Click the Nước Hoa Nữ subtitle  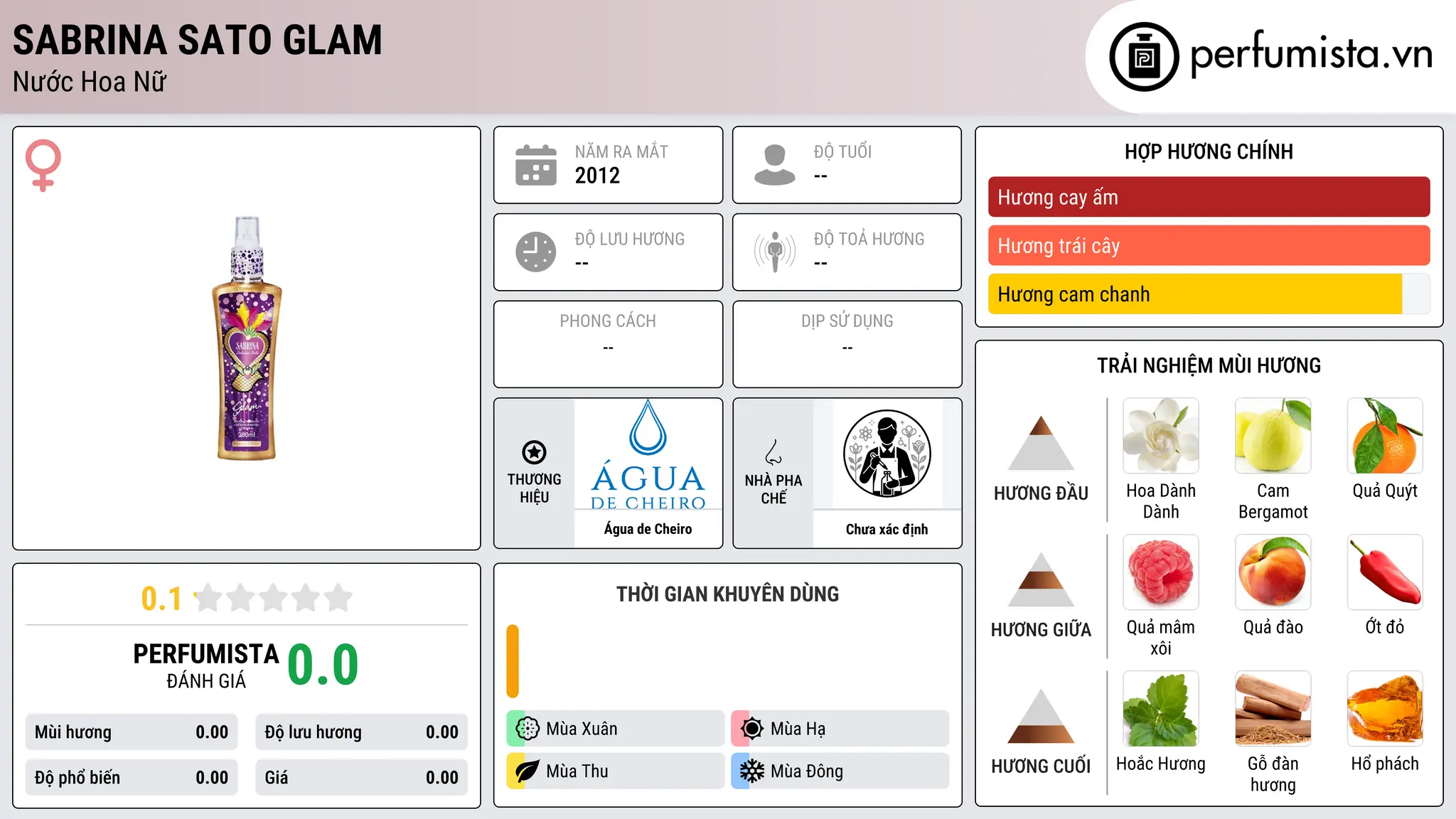(90, 82)
